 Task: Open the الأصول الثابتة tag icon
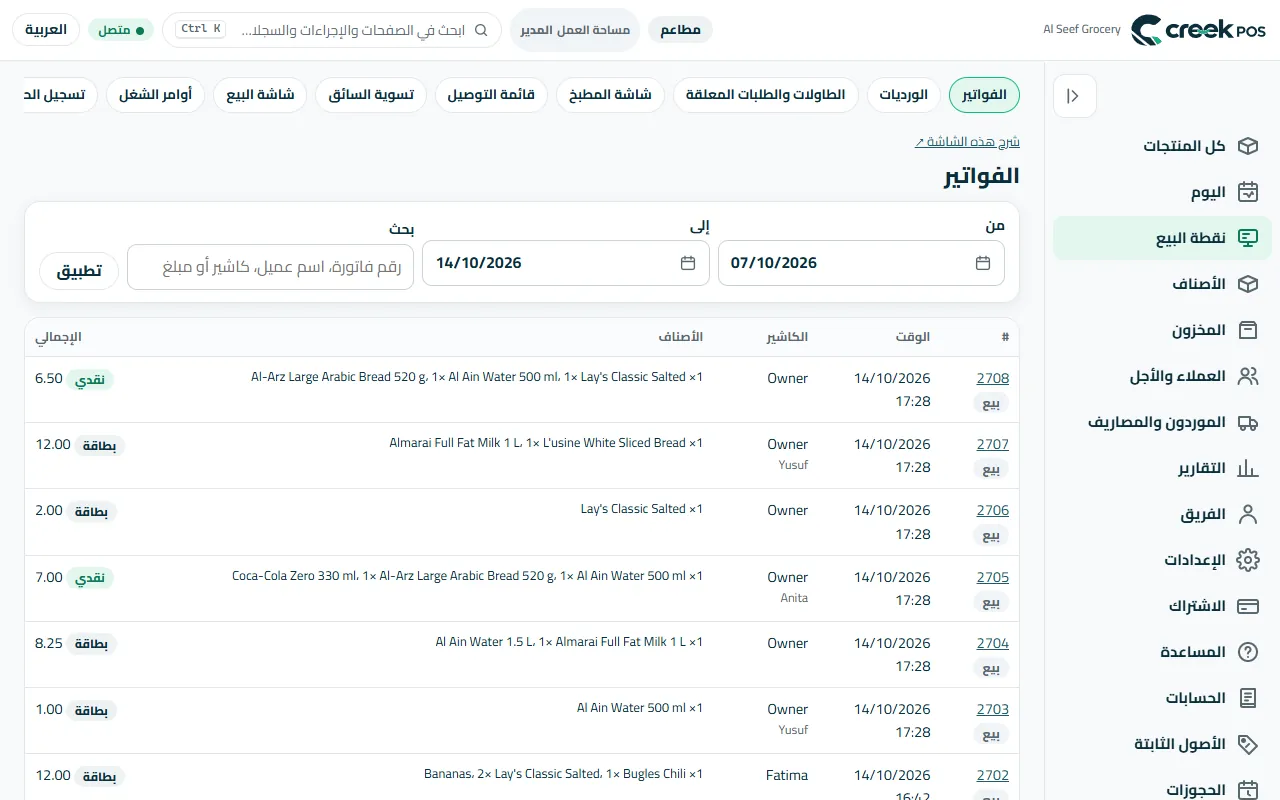point(1247,744)
